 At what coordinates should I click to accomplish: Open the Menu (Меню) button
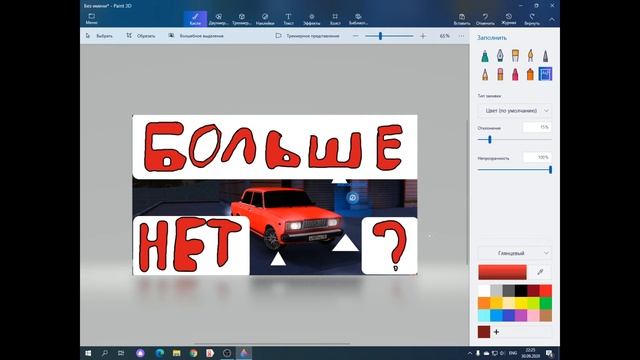[91, 19]
